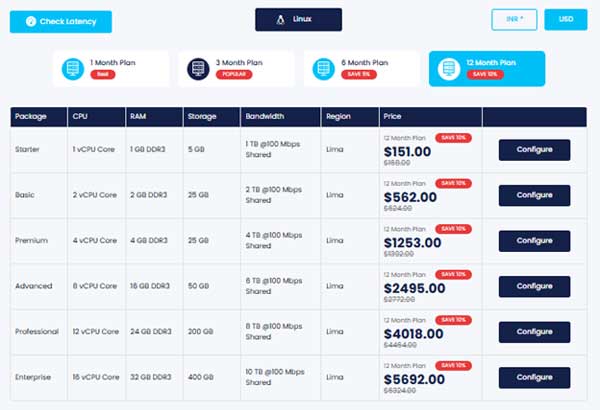Switch currency to USD

(565, 19)
